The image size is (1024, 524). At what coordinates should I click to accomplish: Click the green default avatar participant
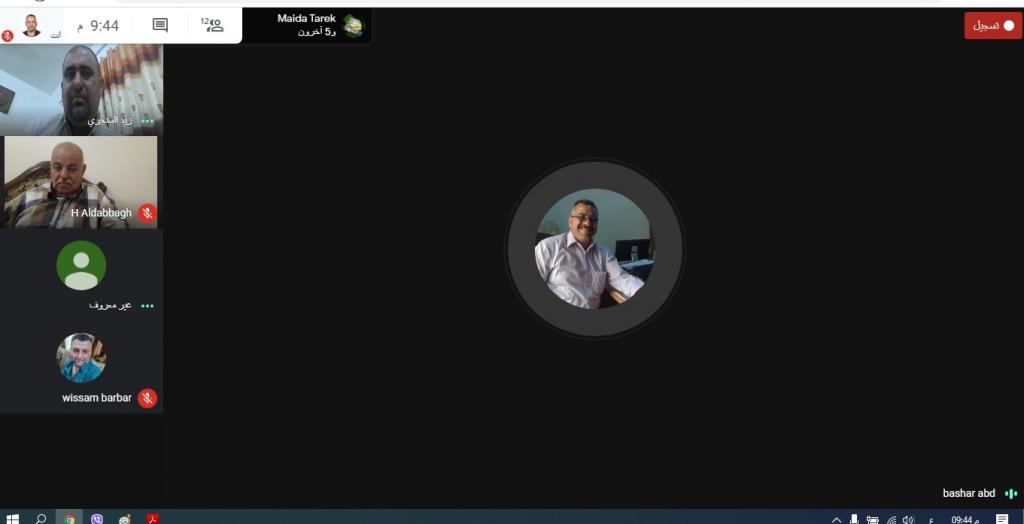(x=81, y=266)
